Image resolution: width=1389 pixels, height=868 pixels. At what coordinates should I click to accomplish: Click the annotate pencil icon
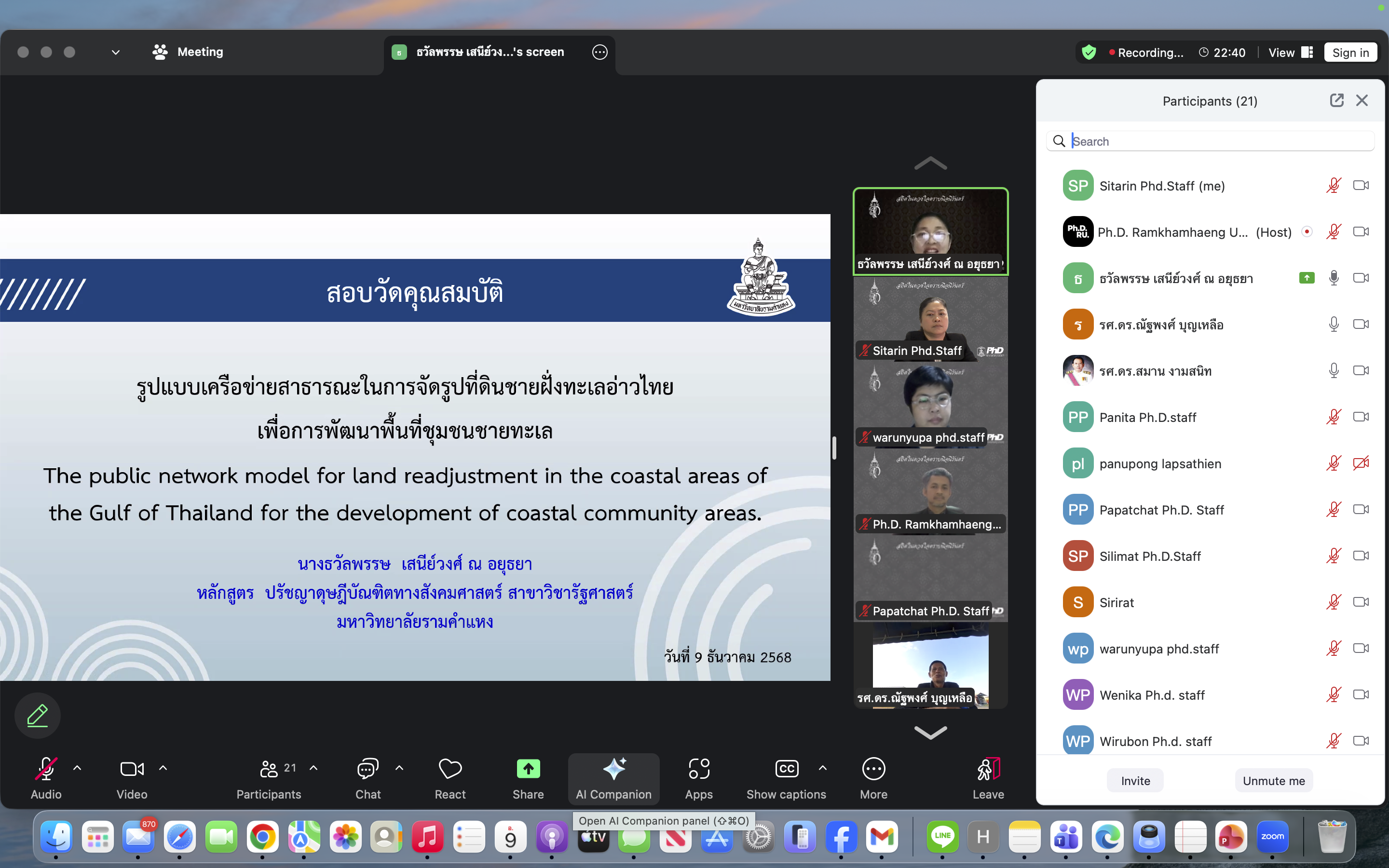pyautogui.click(x=38, y=716)
